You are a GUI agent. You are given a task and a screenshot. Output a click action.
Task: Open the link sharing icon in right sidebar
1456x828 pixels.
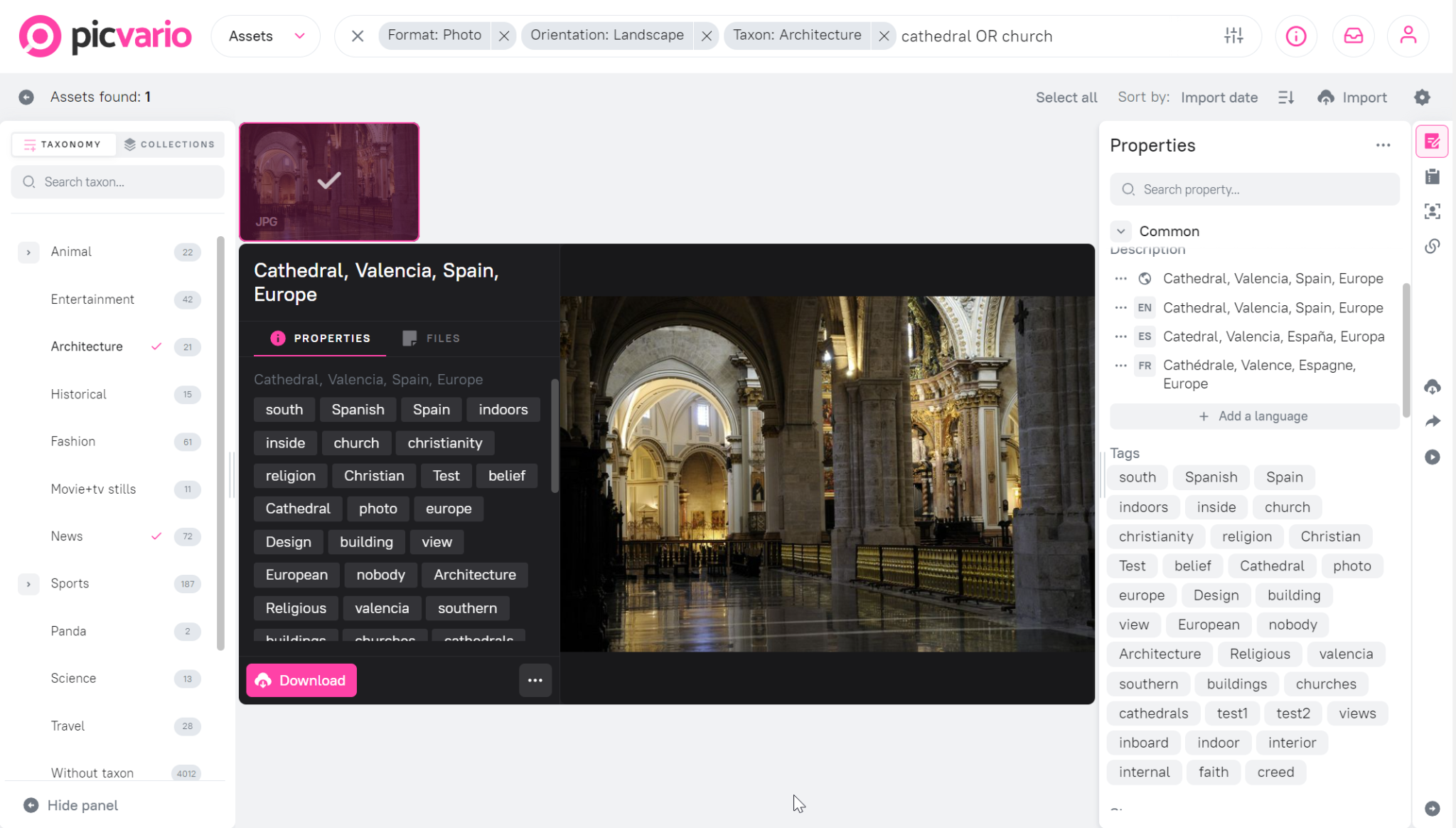coord(1433,246)
